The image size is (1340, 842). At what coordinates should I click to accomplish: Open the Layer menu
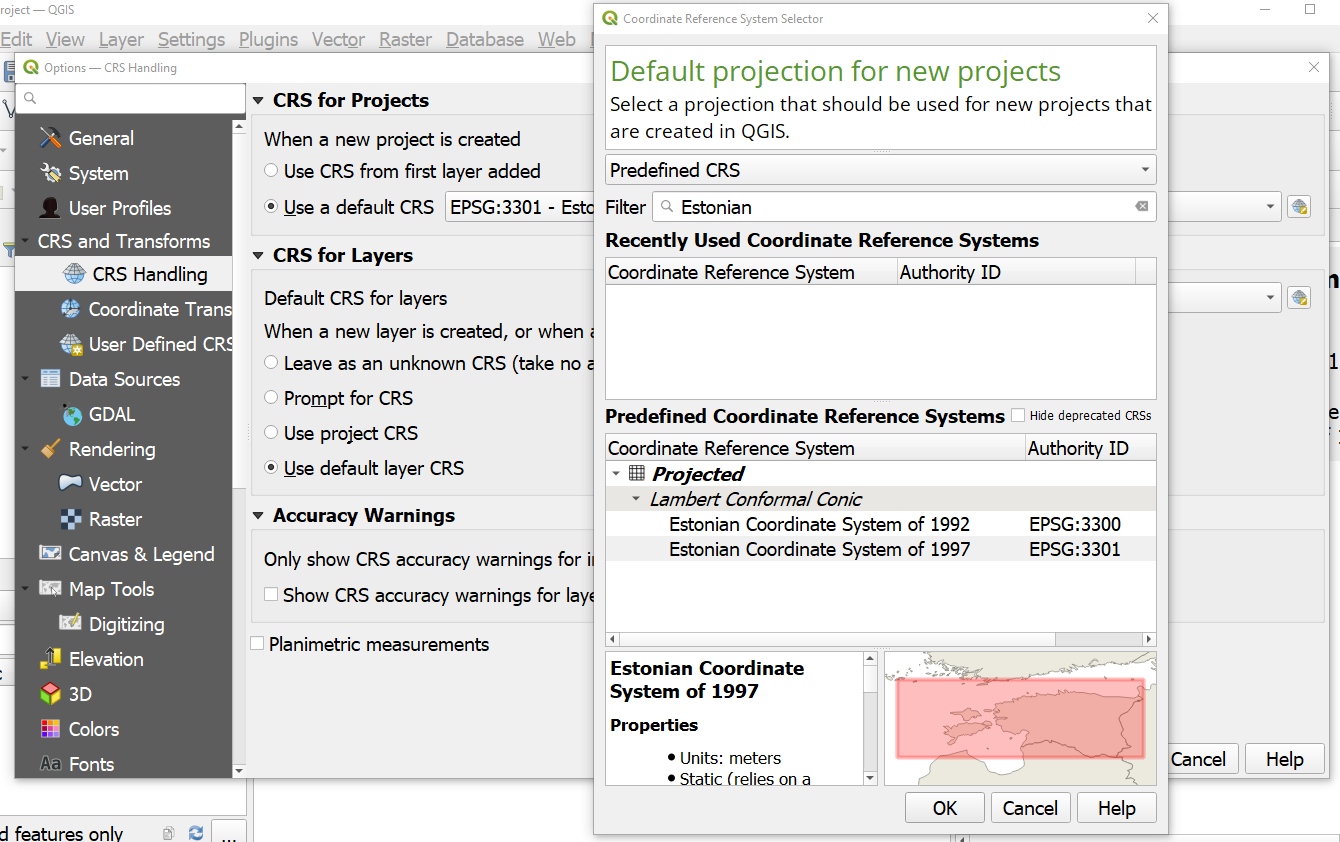coord(121,39)
